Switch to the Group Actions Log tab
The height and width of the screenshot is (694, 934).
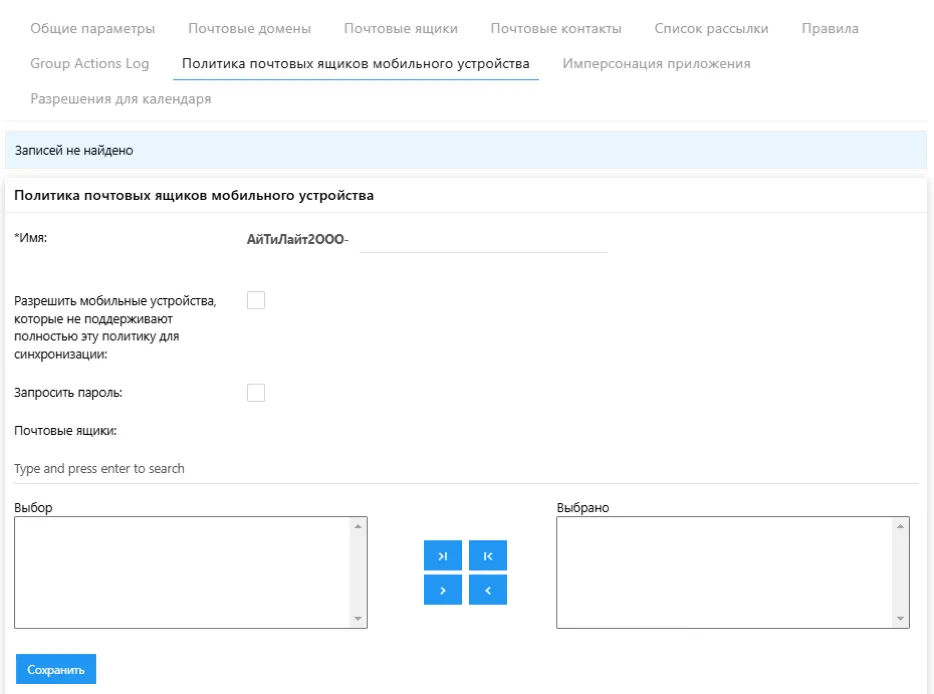[90, 63]
